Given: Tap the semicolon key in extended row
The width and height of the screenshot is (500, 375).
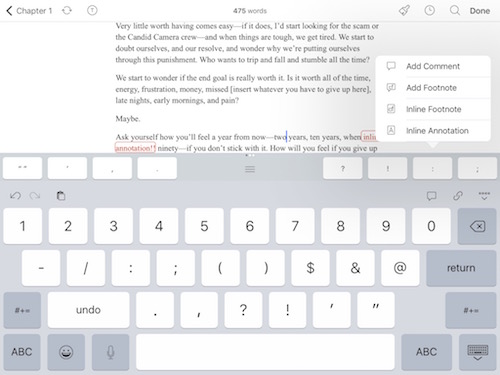Looking at the screenshot, I should point(477,168).
